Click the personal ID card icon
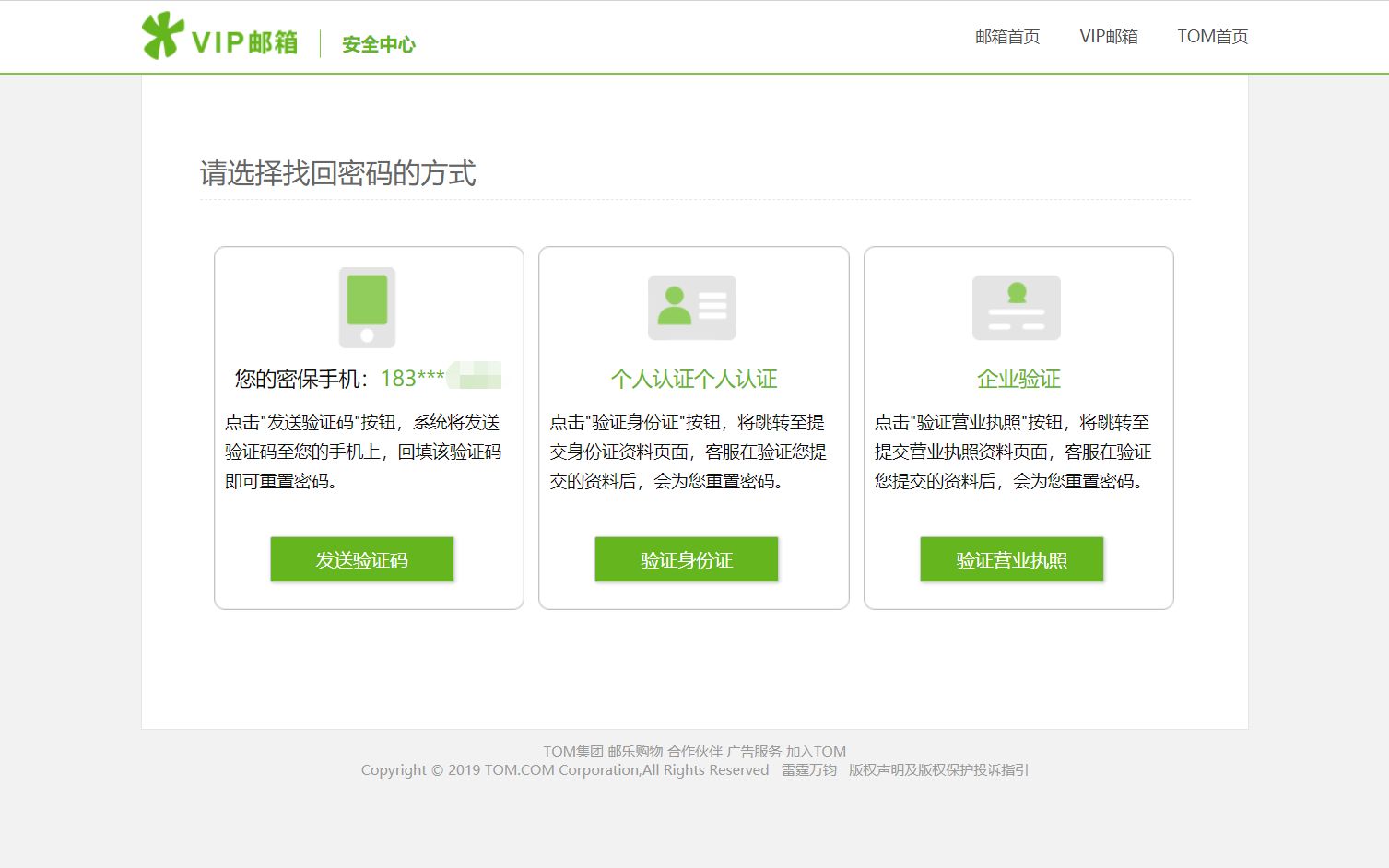 pyautogui.click(x=692, y=308)
